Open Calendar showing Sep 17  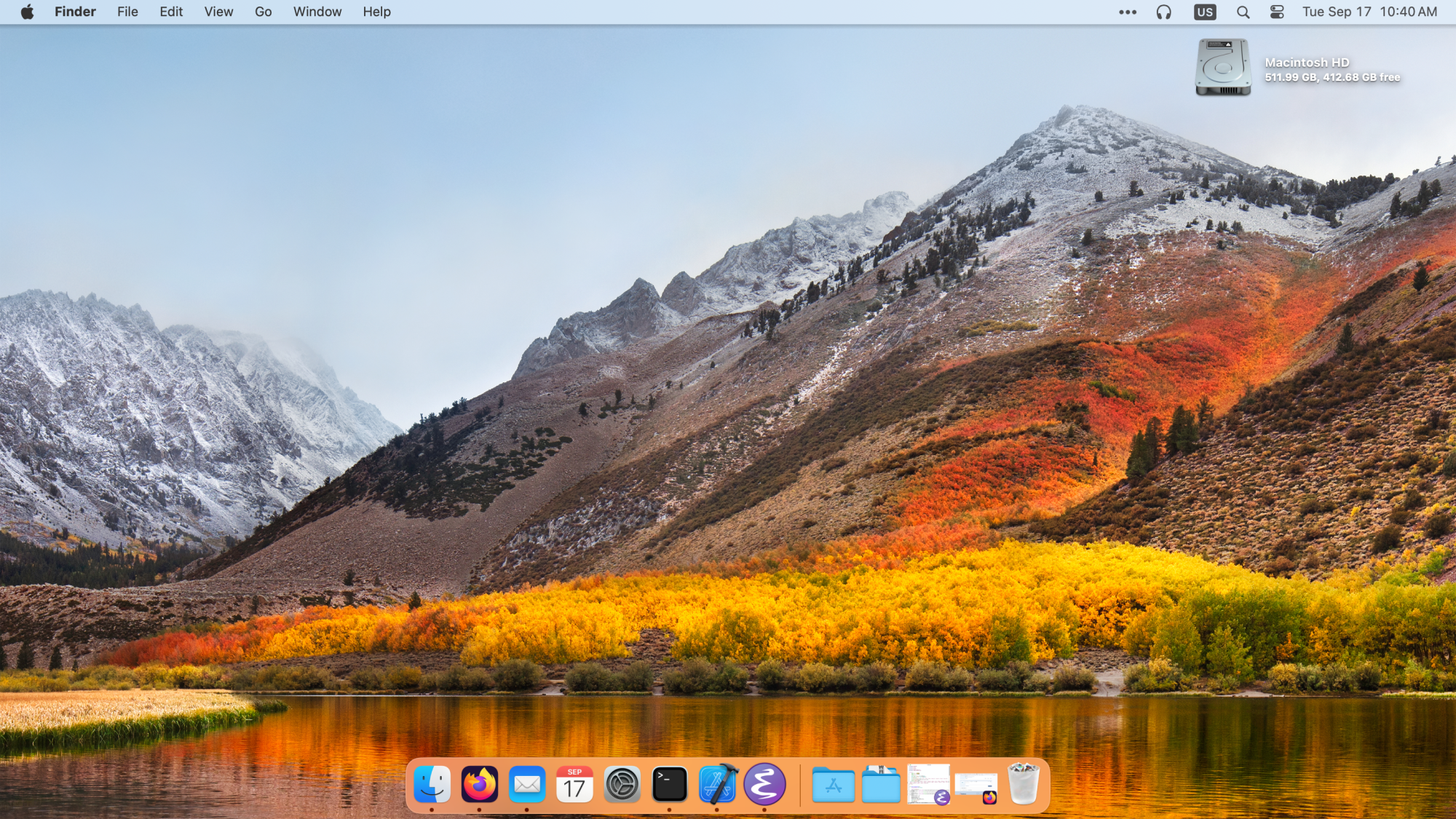tap(574, 785)
